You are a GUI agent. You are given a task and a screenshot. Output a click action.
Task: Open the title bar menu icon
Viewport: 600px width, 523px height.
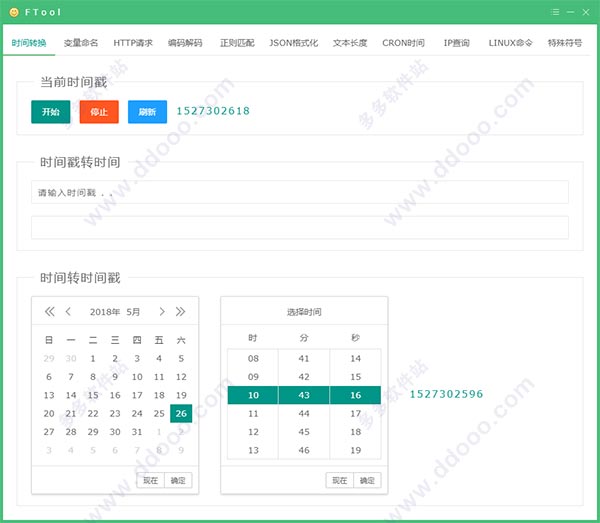(x=555, y=12)
